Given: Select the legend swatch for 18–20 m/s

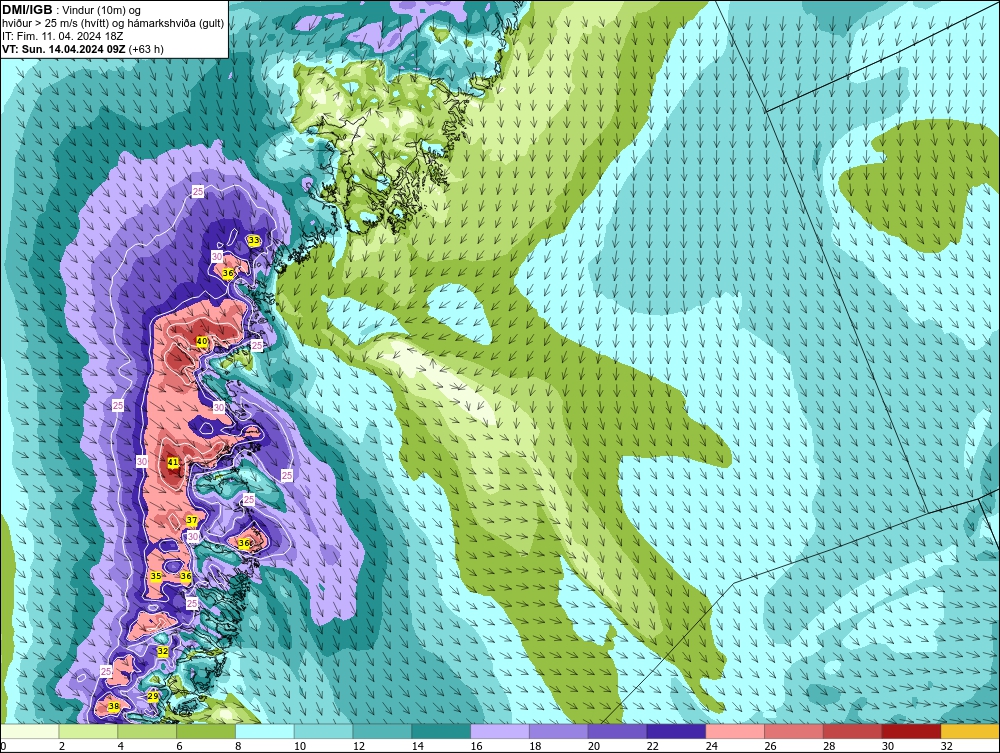Looking at the screenshot, I should tap(559, 731).
